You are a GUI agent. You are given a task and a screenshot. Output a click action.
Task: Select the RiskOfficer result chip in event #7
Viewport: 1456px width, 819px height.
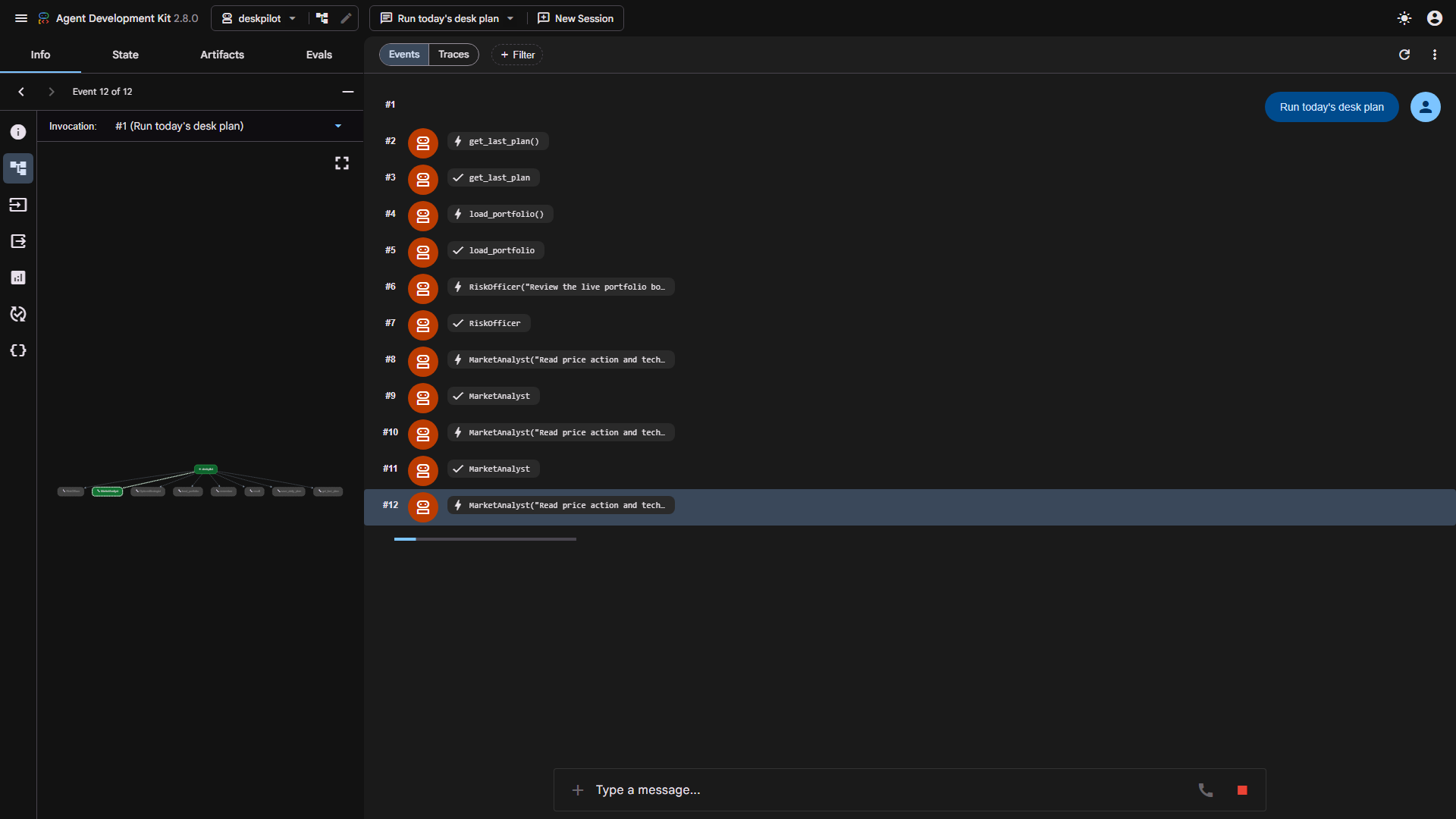click(488, 323)
